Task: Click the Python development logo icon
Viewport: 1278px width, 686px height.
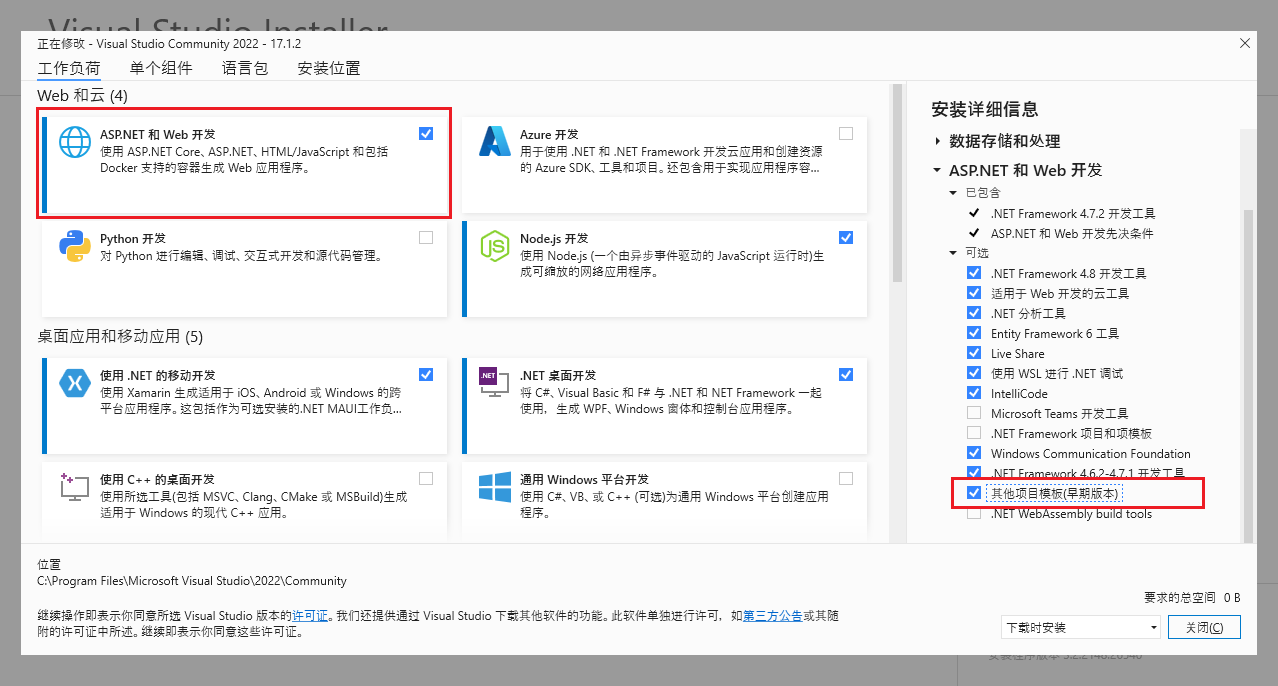Action: (x=75, y=246)
